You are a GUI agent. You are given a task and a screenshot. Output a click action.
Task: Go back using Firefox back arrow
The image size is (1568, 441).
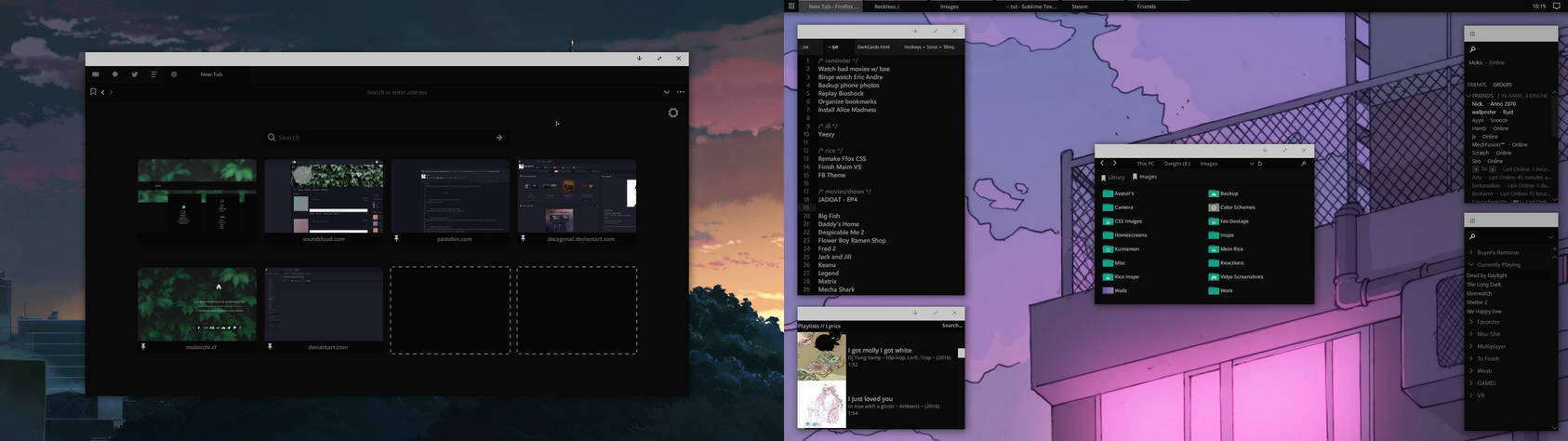pyautogui.click(x=102, y=92)
